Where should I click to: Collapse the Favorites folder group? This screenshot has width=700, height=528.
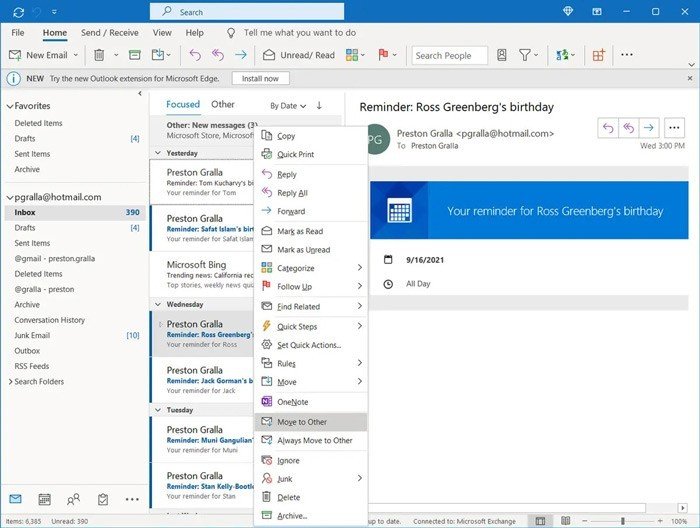coord(10,106)
